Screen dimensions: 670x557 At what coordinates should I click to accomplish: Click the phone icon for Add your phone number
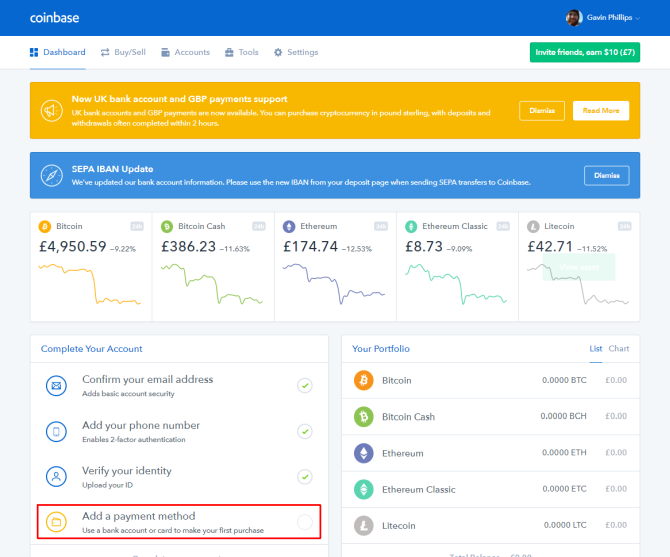click(x=56, y=431)
